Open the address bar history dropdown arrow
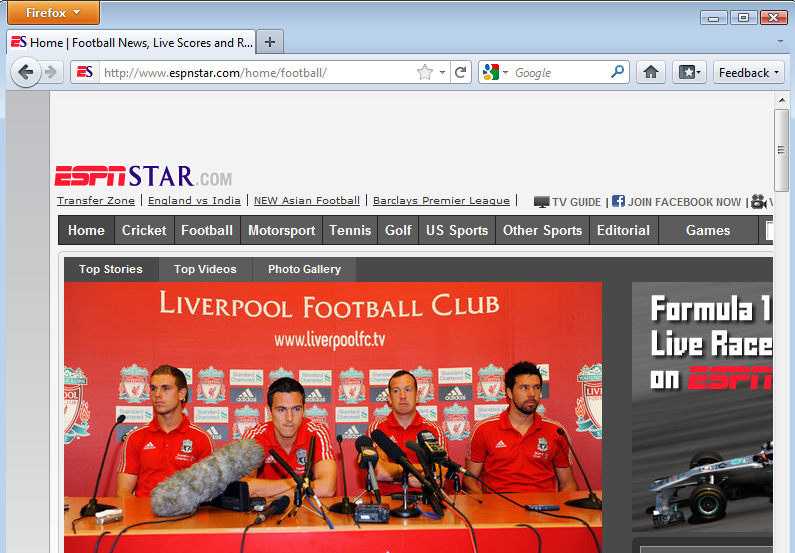795x553 pixels. tap(442, 72)
